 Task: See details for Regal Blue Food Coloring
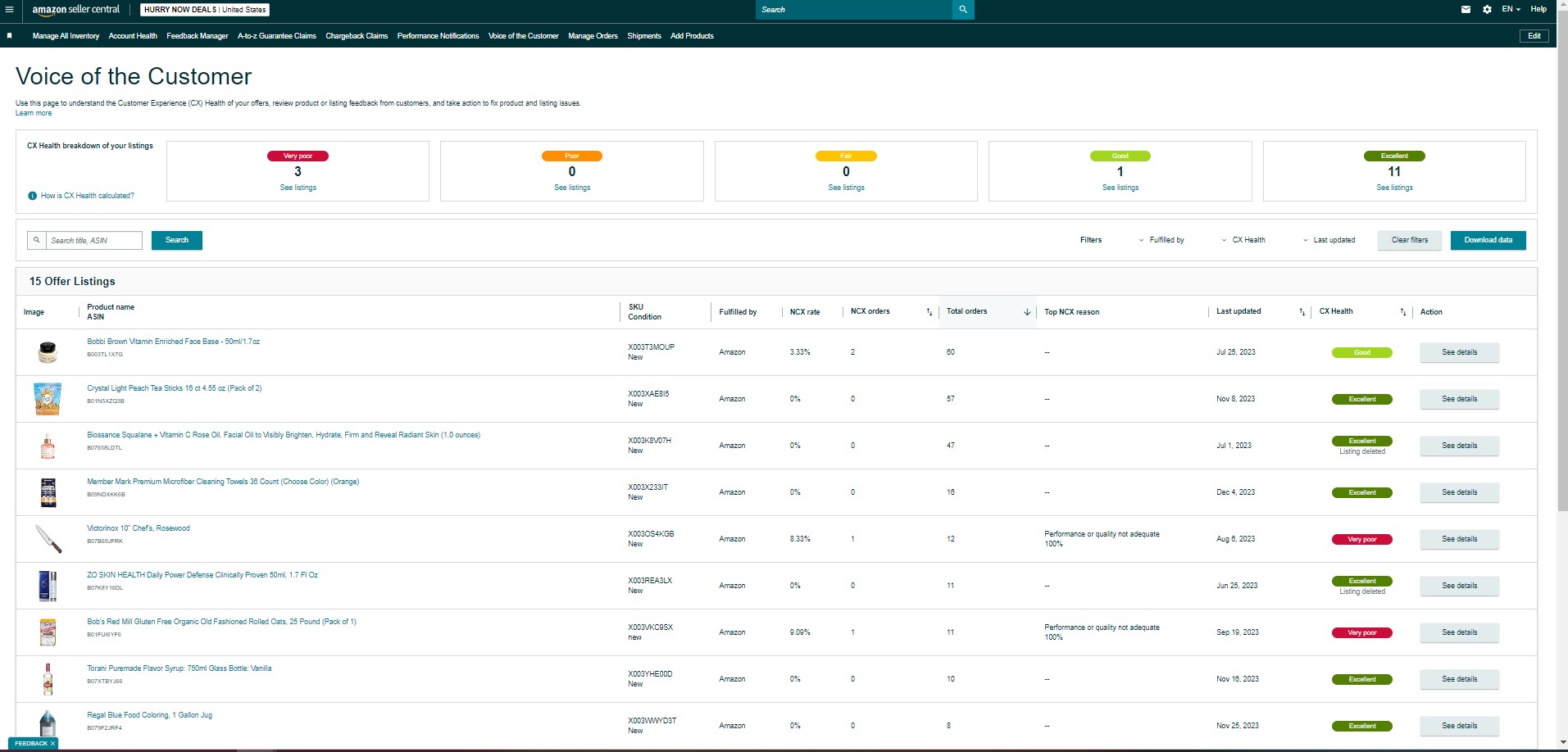1460,726
